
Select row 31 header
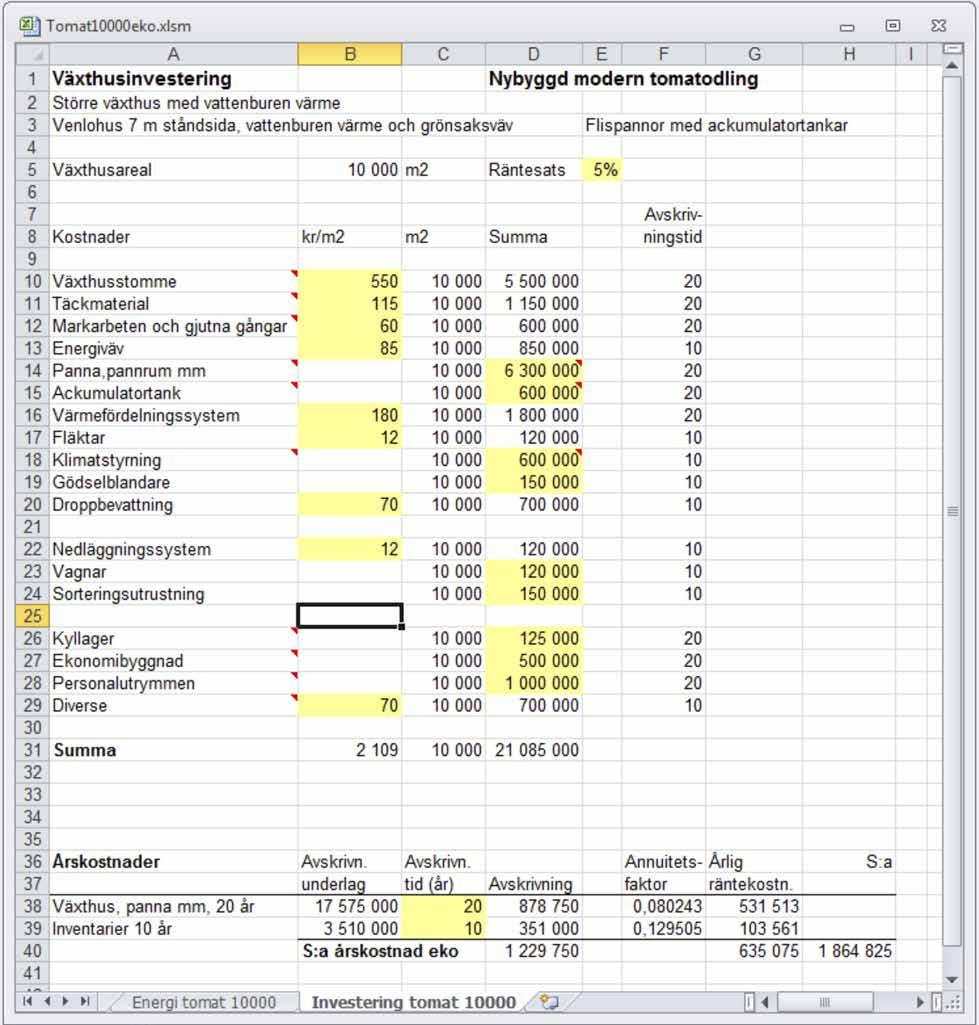click(x=33, y=750)
